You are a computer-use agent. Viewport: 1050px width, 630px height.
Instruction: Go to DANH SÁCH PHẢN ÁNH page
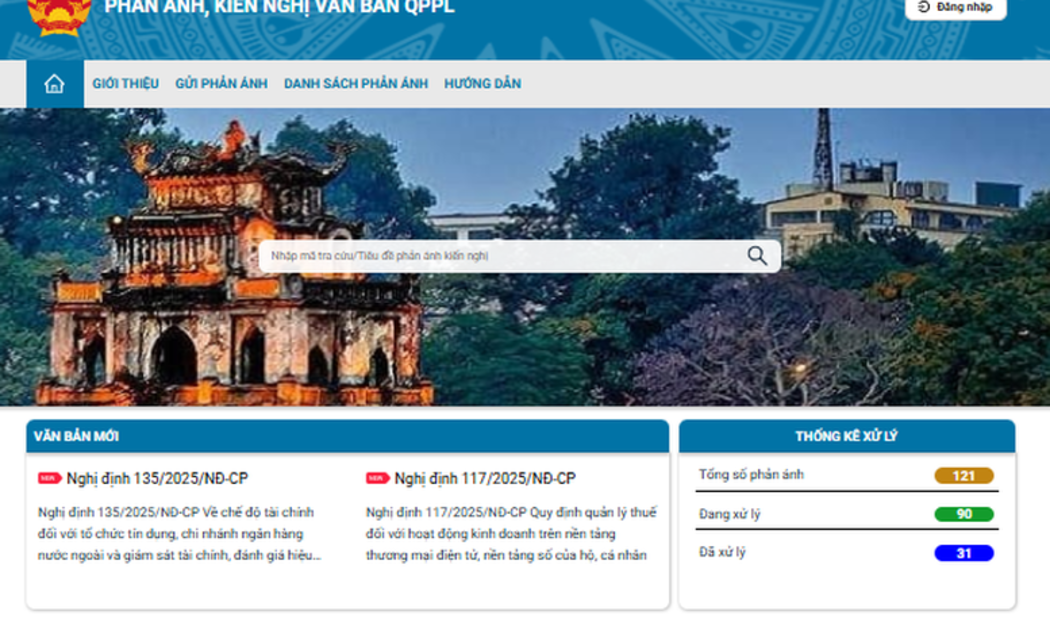pyautogui.click(x=356, y=84)
